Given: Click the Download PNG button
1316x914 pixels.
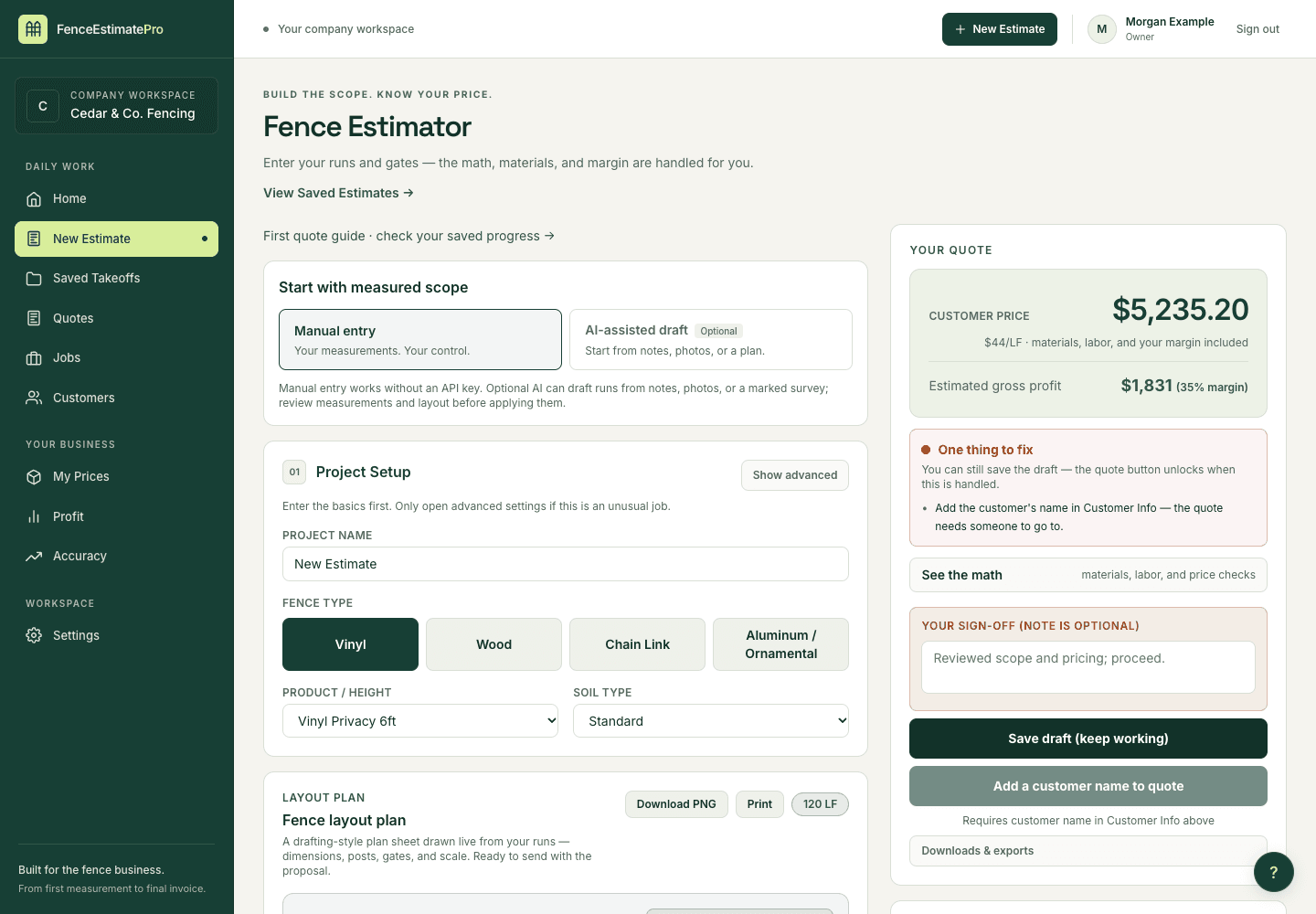Looking at the screenshot, I should pos(676,804).
